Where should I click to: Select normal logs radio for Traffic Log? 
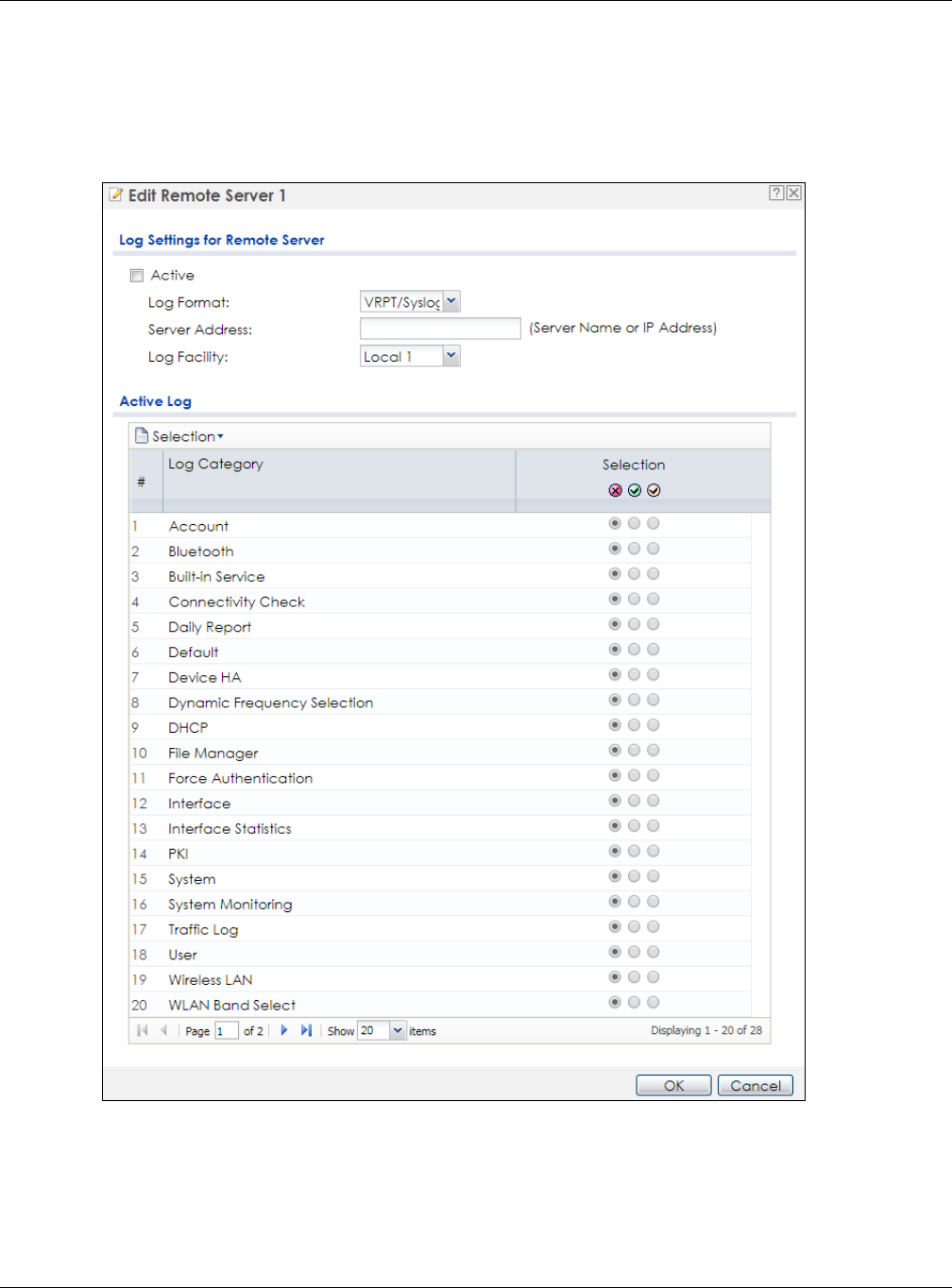tap(634, 927)
